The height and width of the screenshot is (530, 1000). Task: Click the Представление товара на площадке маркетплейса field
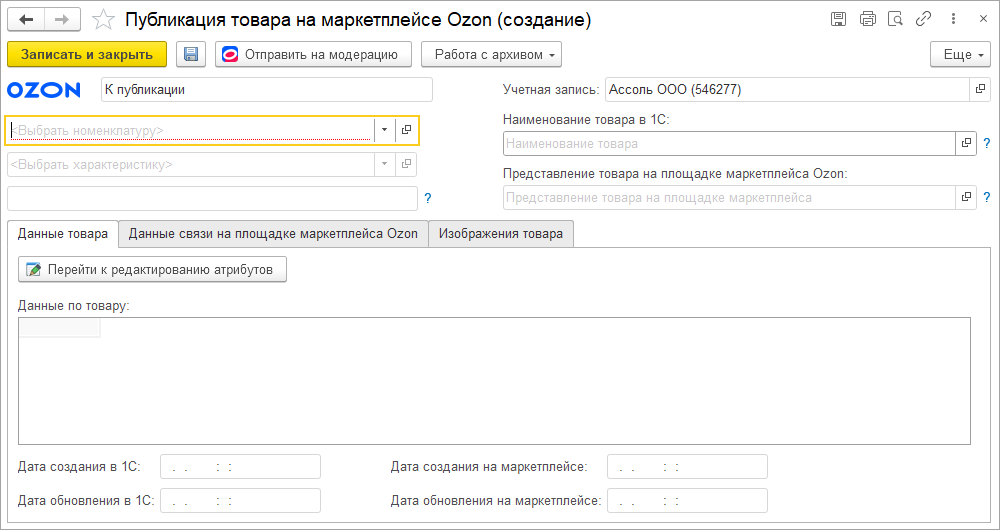click(x=729, y=198)
